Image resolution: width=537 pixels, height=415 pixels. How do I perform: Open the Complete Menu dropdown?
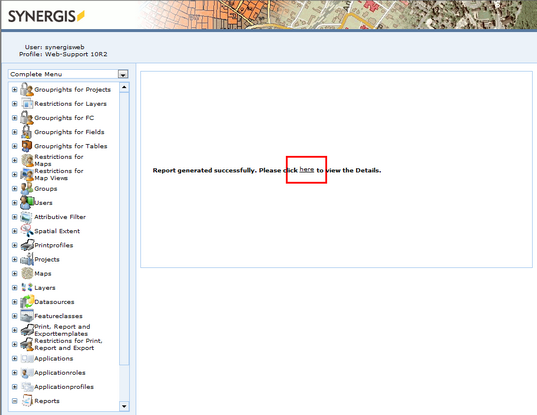coord(123,74)
